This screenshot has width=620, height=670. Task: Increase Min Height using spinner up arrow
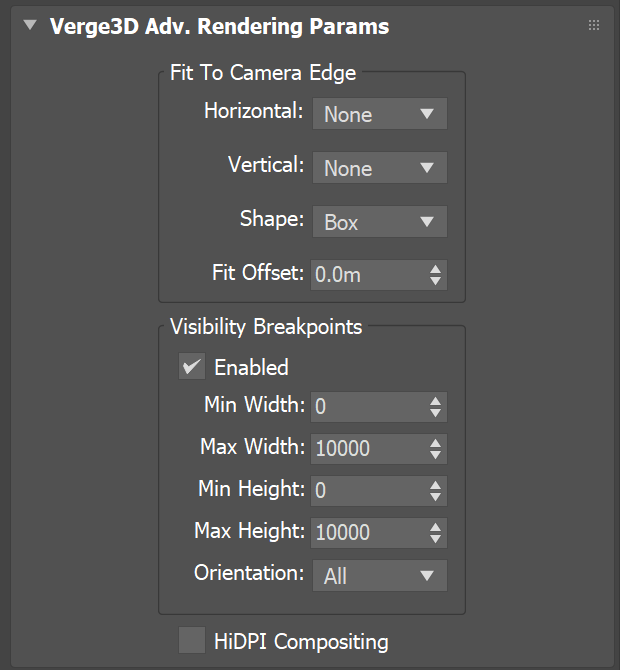435,486
